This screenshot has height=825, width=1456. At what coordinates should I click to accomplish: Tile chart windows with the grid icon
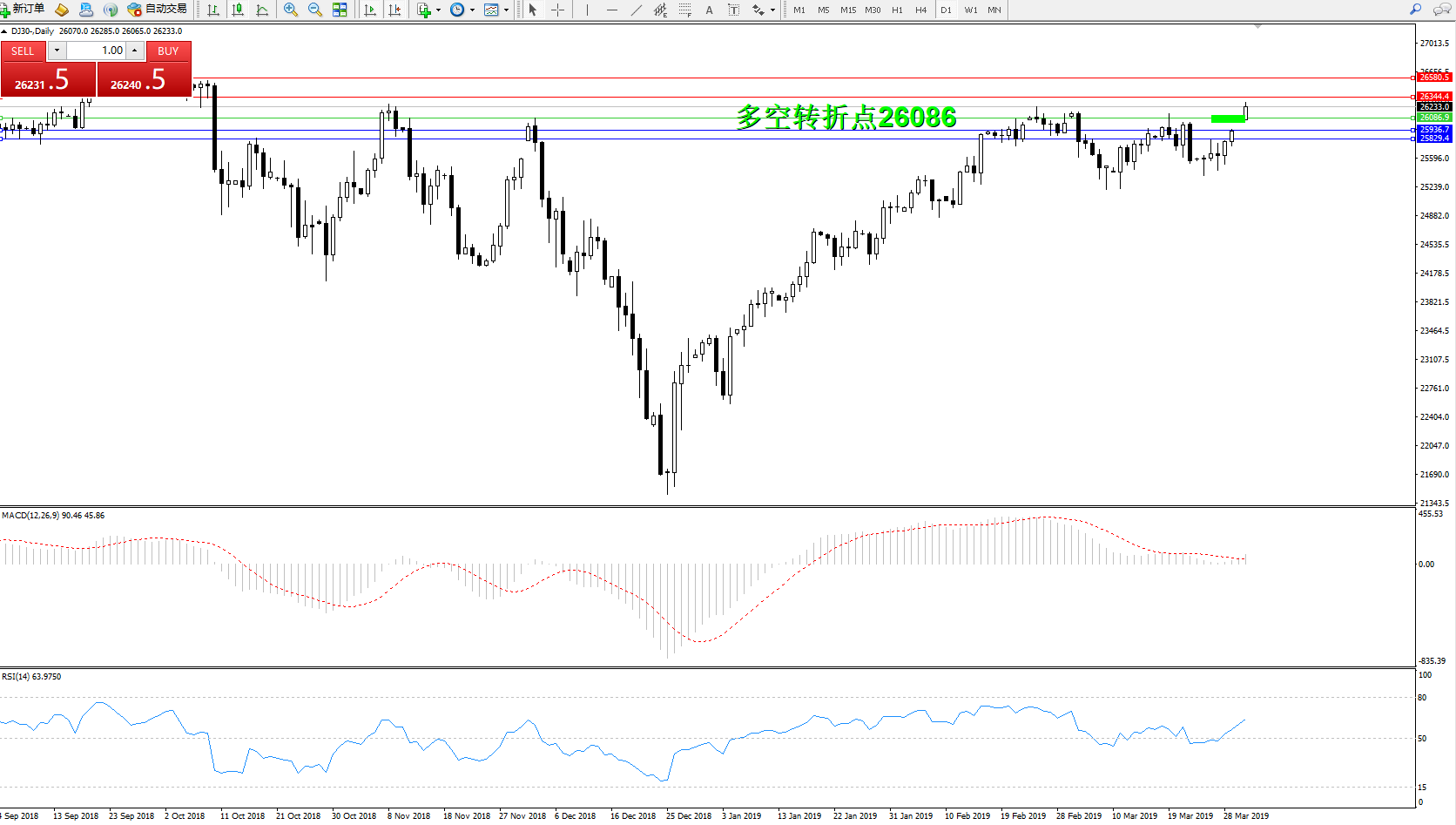point(340,10)
